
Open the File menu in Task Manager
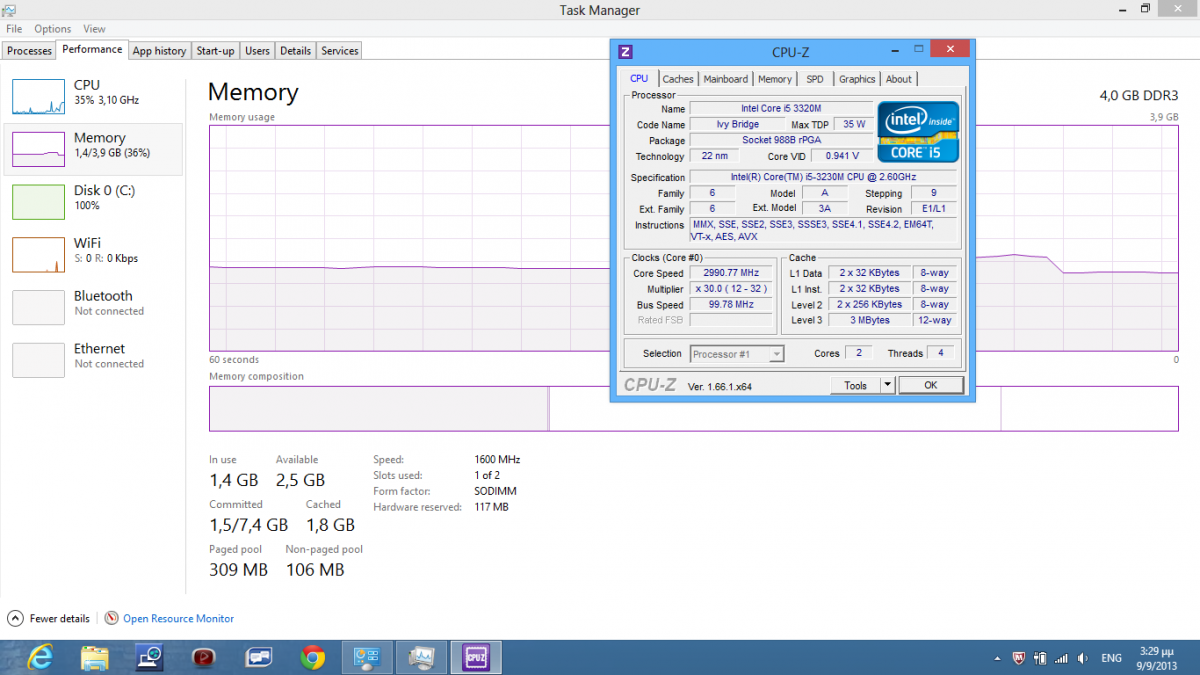(14, 29)
